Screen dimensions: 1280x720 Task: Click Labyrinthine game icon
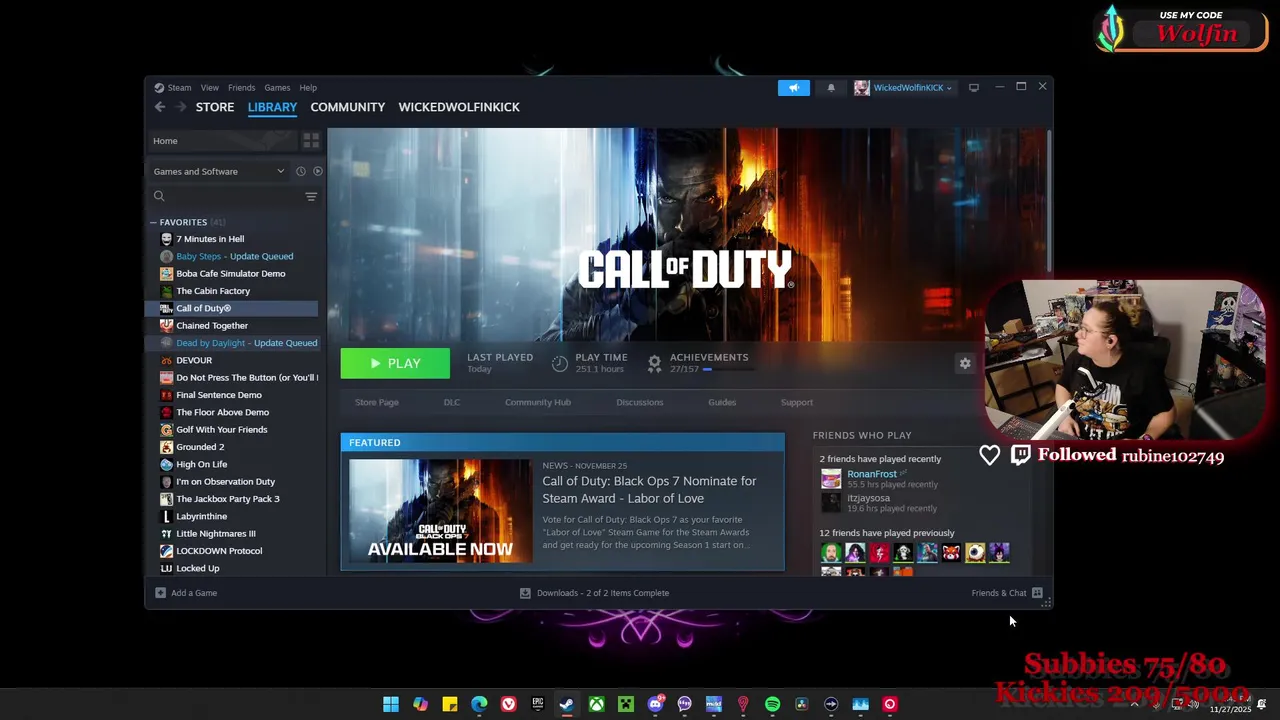point(167,516)
